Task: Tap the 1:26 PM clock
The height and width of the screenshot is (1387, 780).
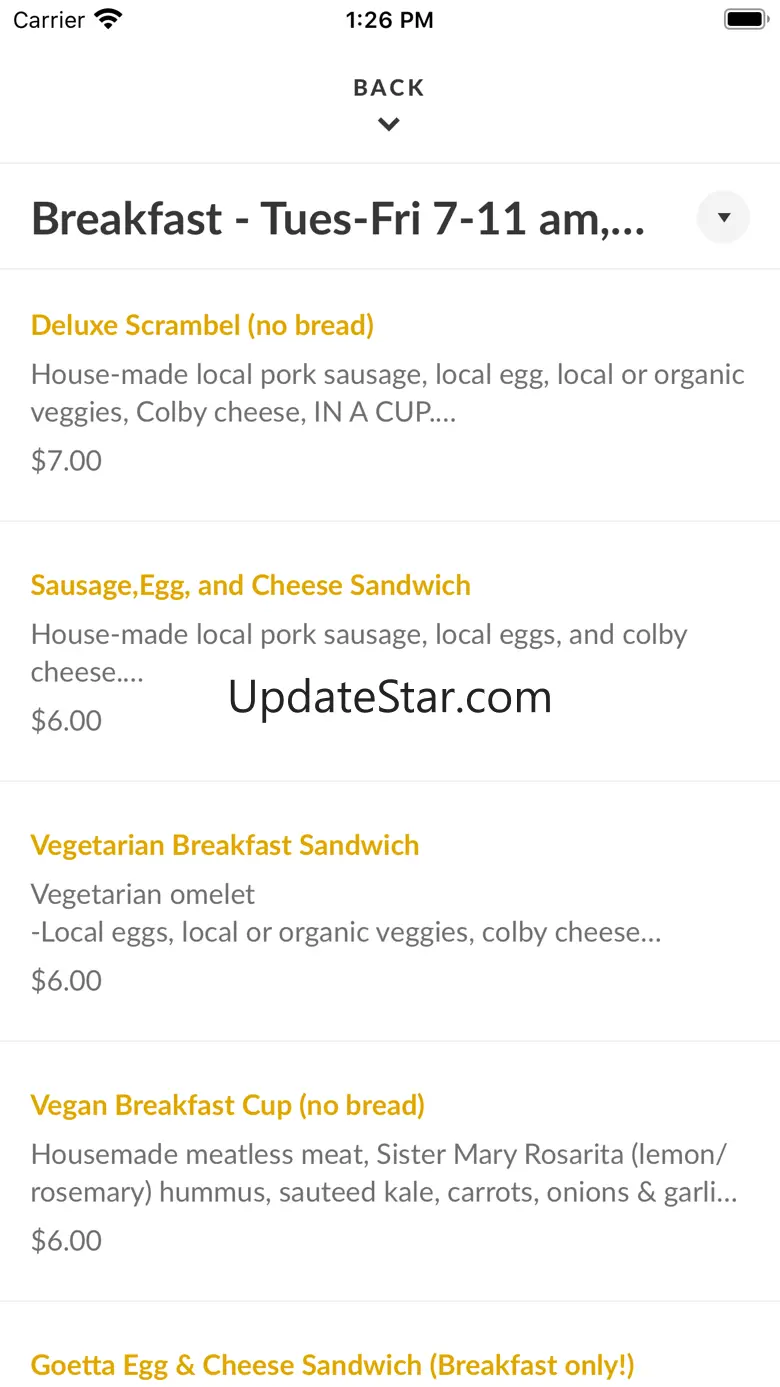Action: 389,20
